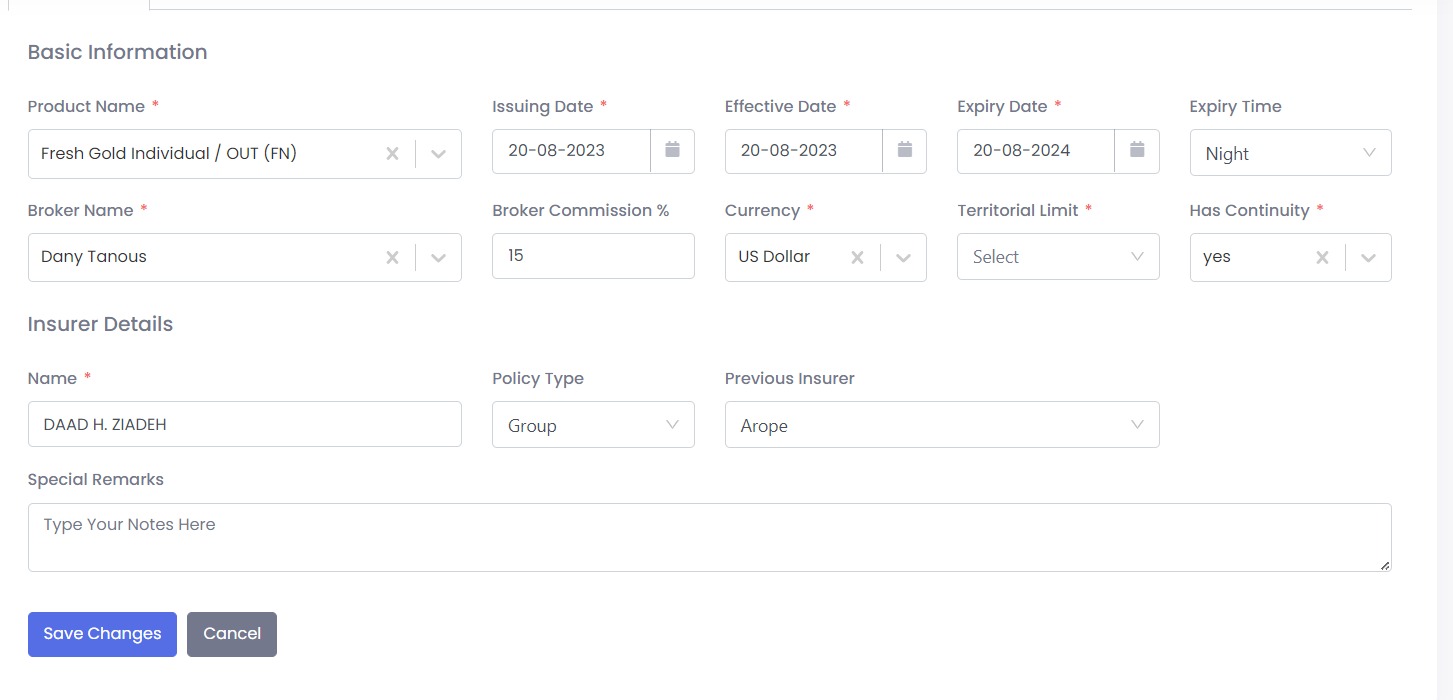Open the Expiry Time dropdown
1453x700 pixels.
point(1290,153)
